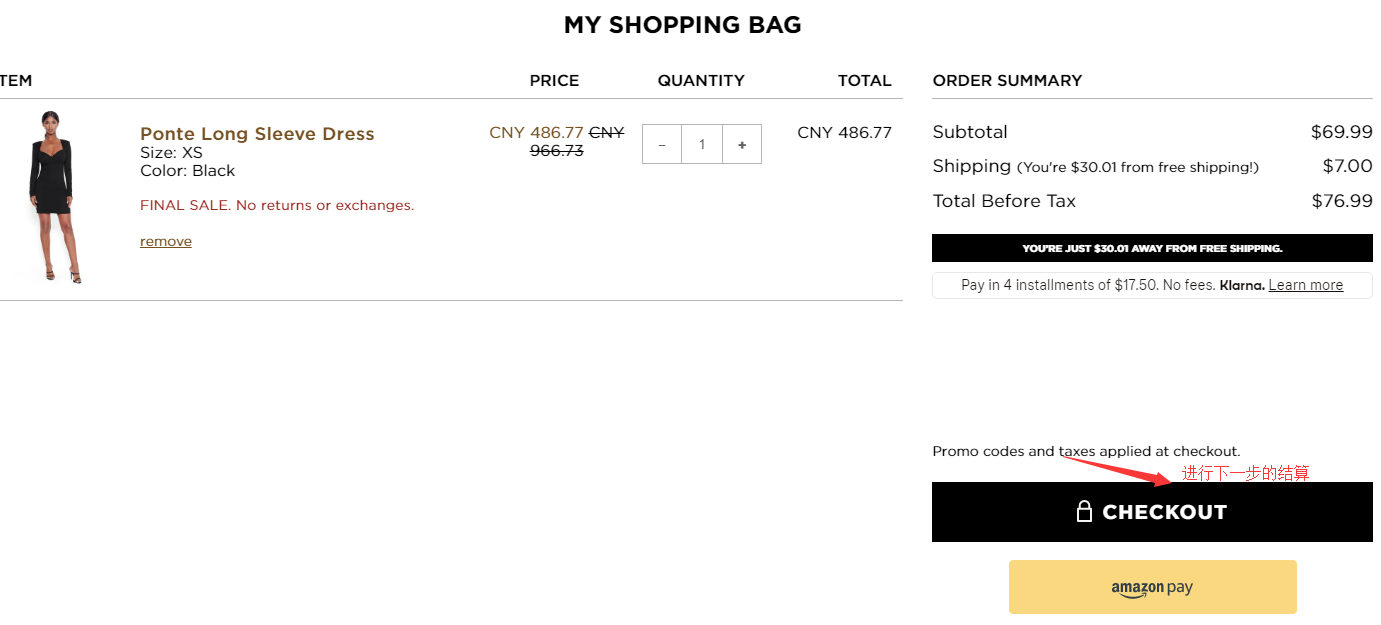The image size is (1381, 625).
Task: Click the free shipping promo banner
Action: [x=1152, y=248]
